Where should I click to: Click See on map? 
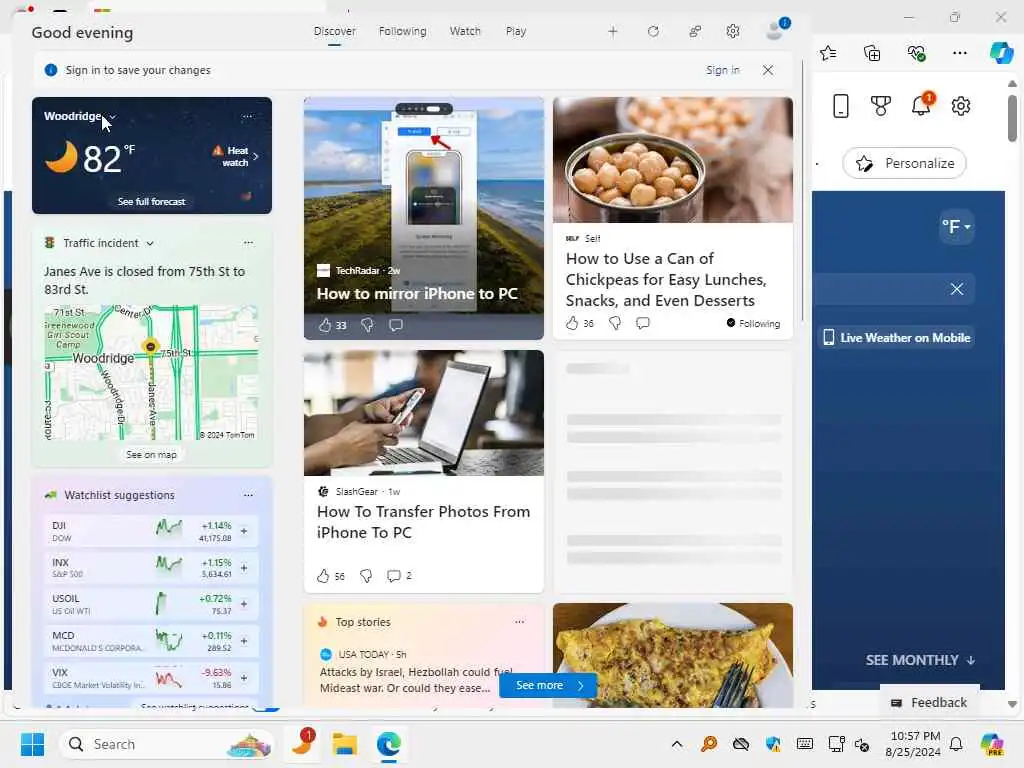[x=152, y=455]
